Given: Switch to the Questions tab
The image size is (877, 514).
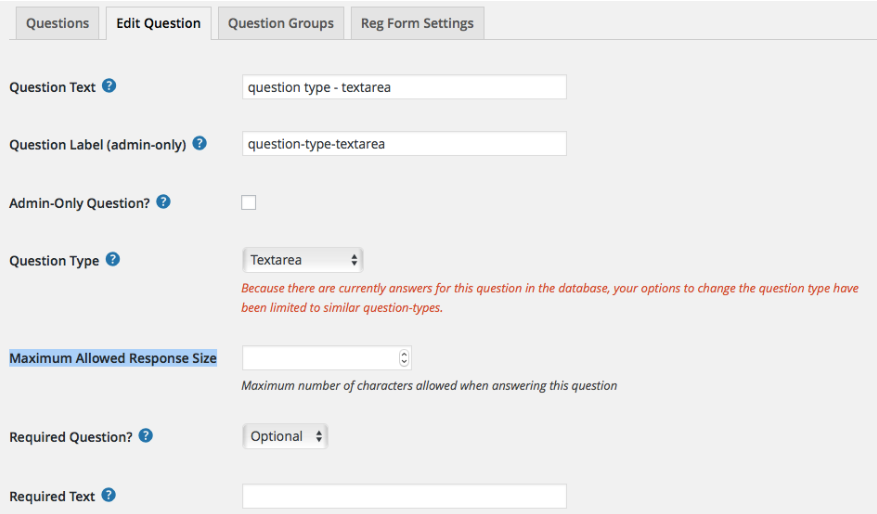Looking at the screenshot, I should tap(57, 23).
